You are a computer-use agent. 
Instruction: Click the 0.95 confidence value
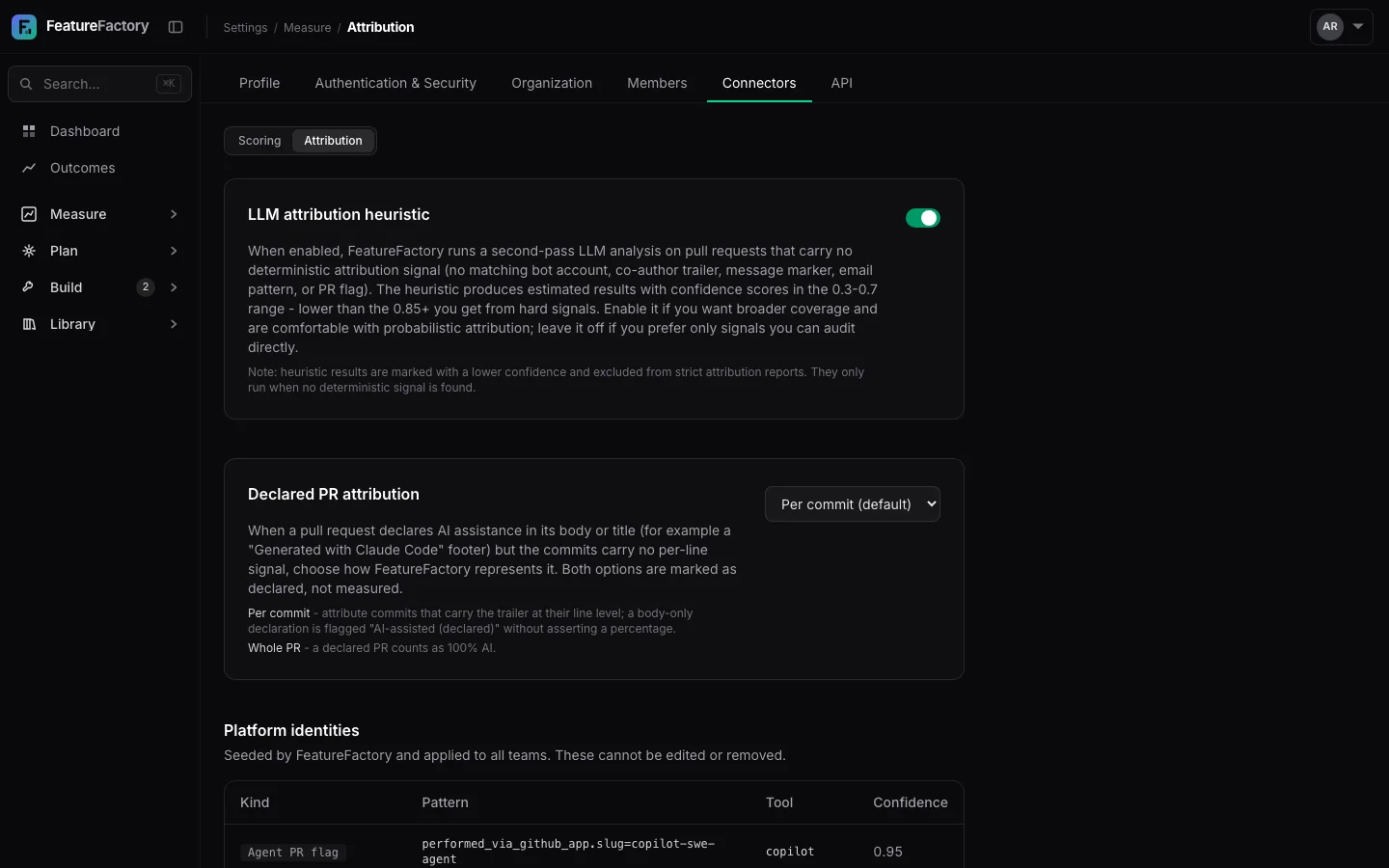tap(887, 852)
